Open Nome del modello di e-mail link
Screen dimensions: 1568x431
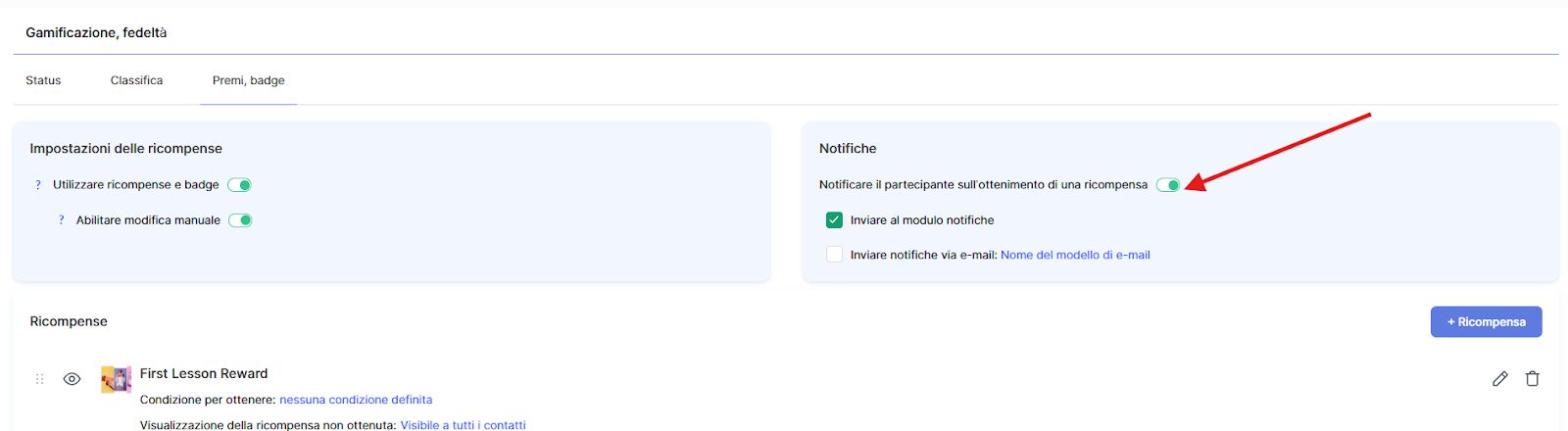pos(1075,255)
